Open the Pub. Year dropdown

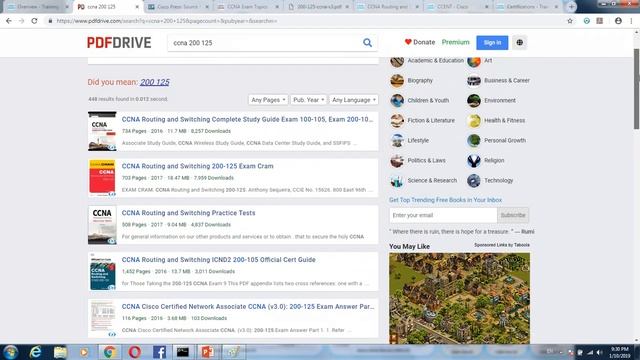[x=309, y=100]
